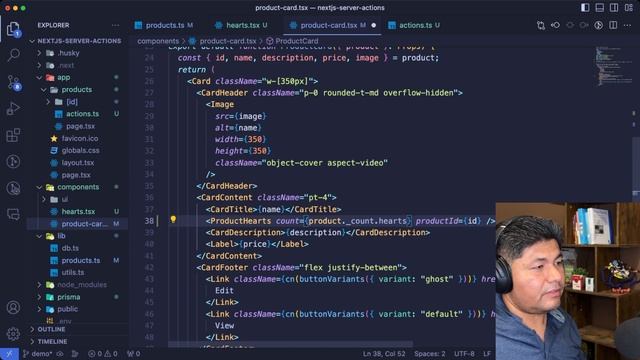Select the product-card.tsx tab
The image size is (640, 360).
pos(333,25)
